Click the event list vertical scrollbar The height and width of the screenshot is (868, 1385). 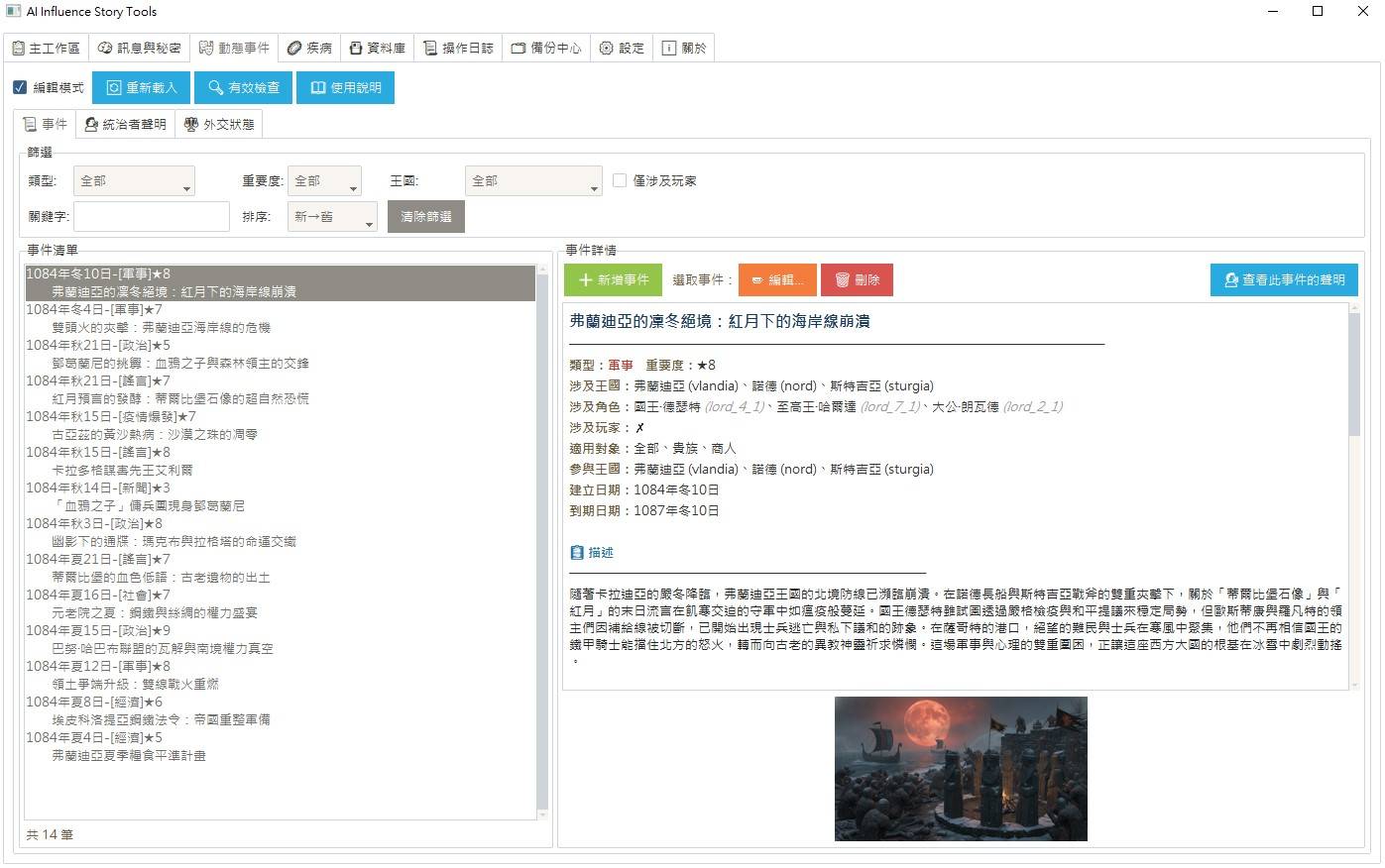[541, 541]
